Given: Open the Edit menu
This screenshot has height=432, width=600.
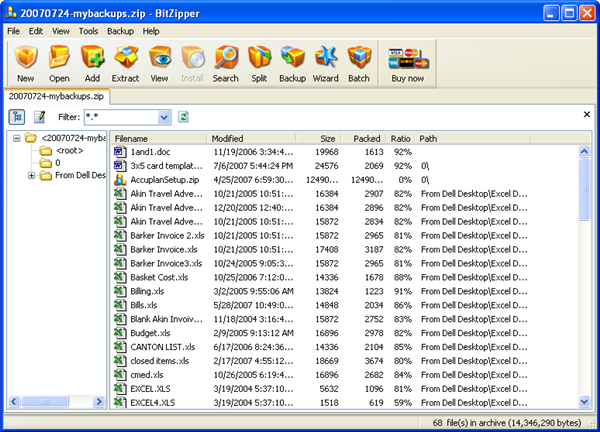Looking at the screenshot, I should click(36, 31).
